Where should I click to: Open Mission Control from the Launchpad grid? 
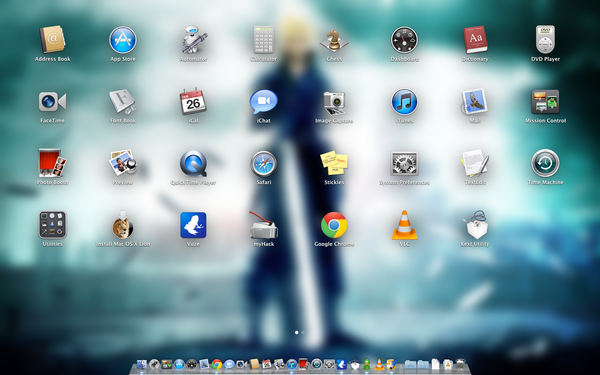click(545, 101)
